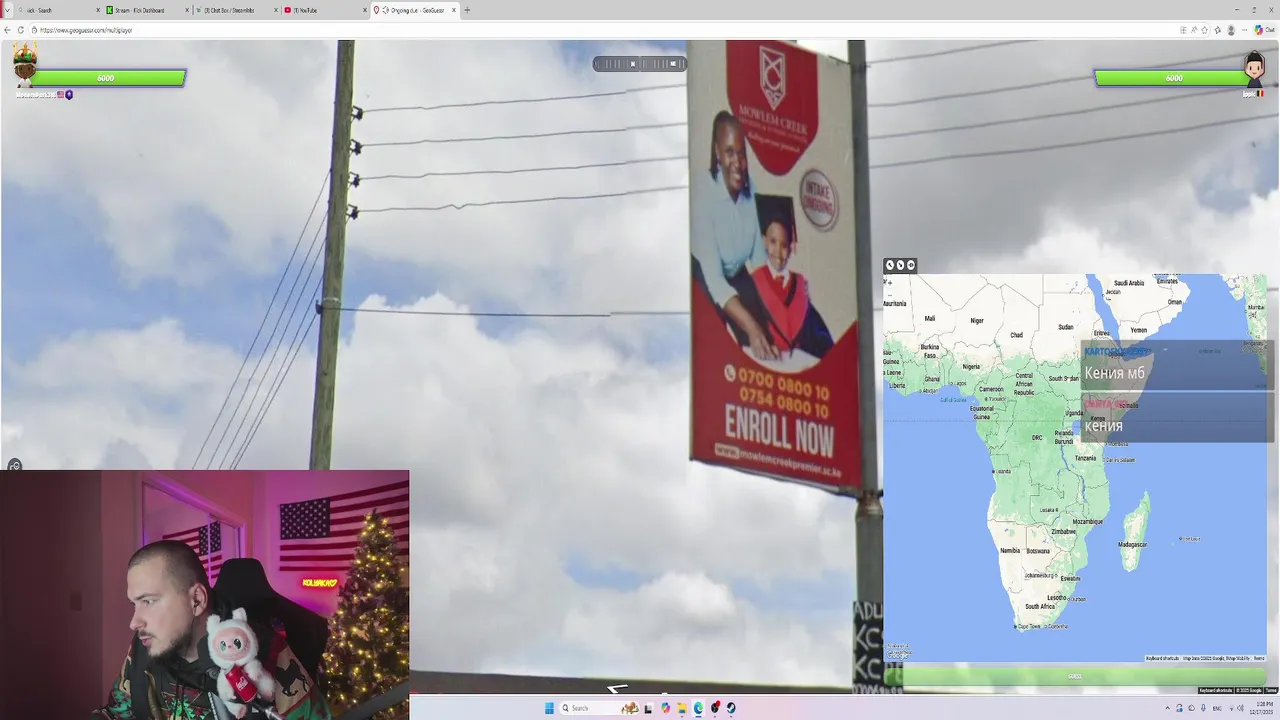Open Steam from the taskbar
This screenshot has width=1280, height=720.
click(731, 708)
